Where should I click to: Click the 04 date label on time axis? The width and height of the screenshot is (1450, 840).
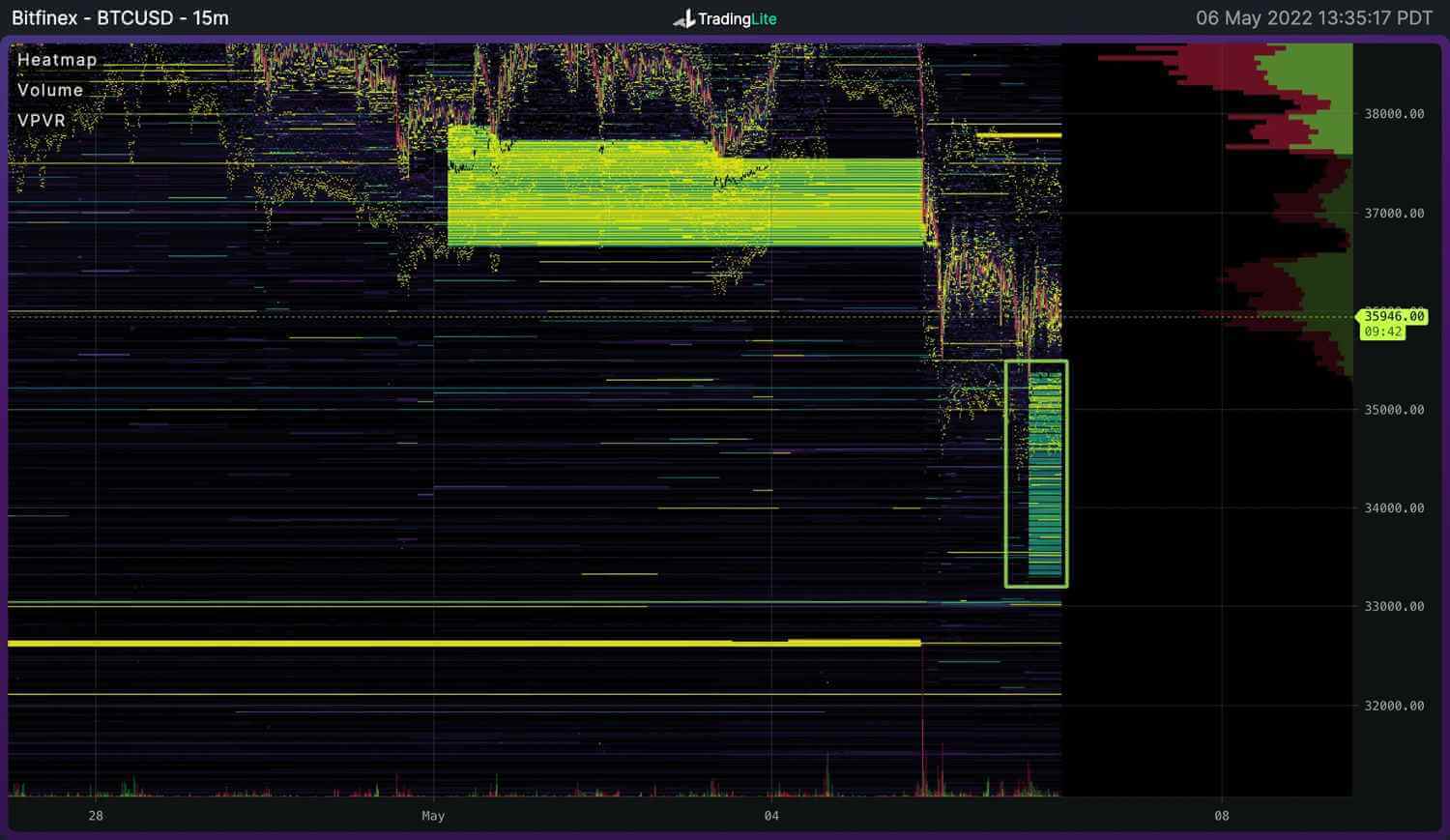click(771, 816)
